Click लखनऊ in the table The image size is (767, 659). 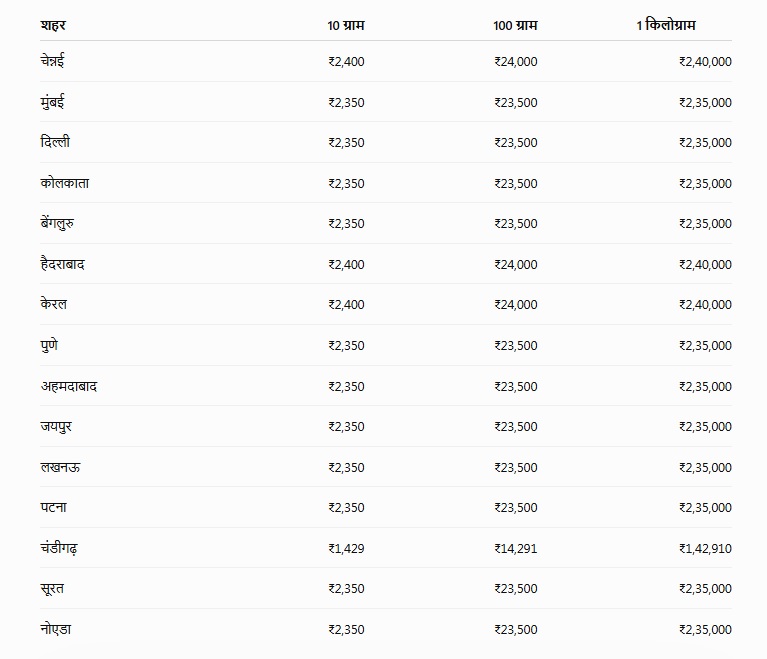(60, 467)
